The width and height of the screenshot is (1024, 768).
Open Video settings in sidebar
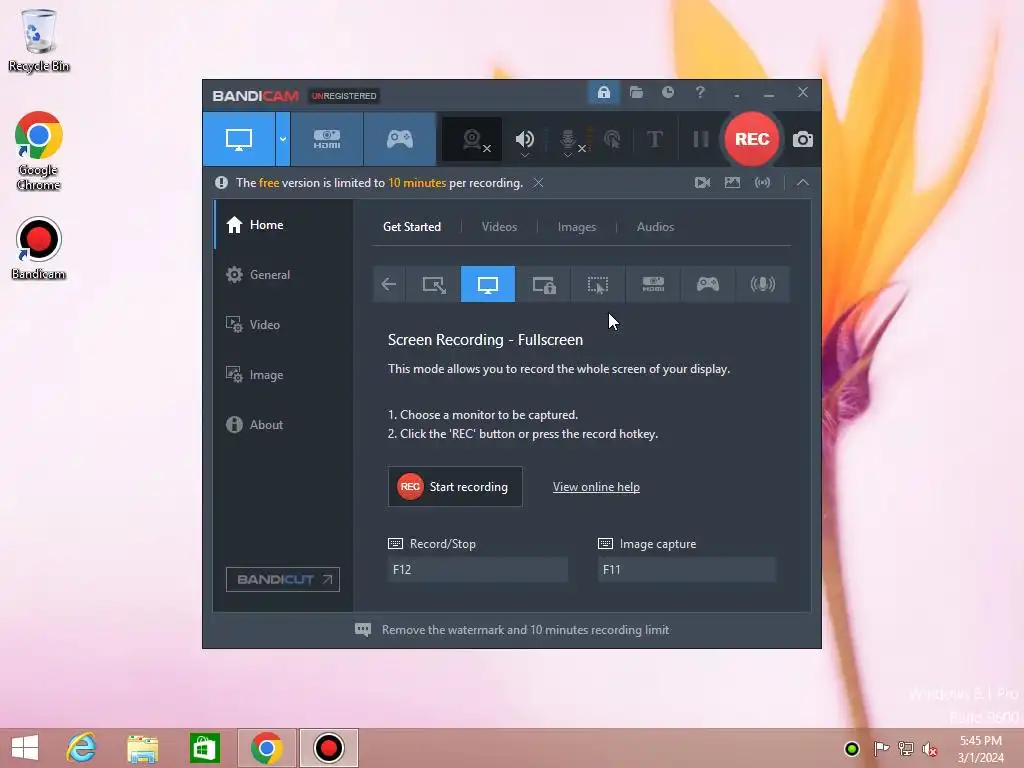click(283, 325)
